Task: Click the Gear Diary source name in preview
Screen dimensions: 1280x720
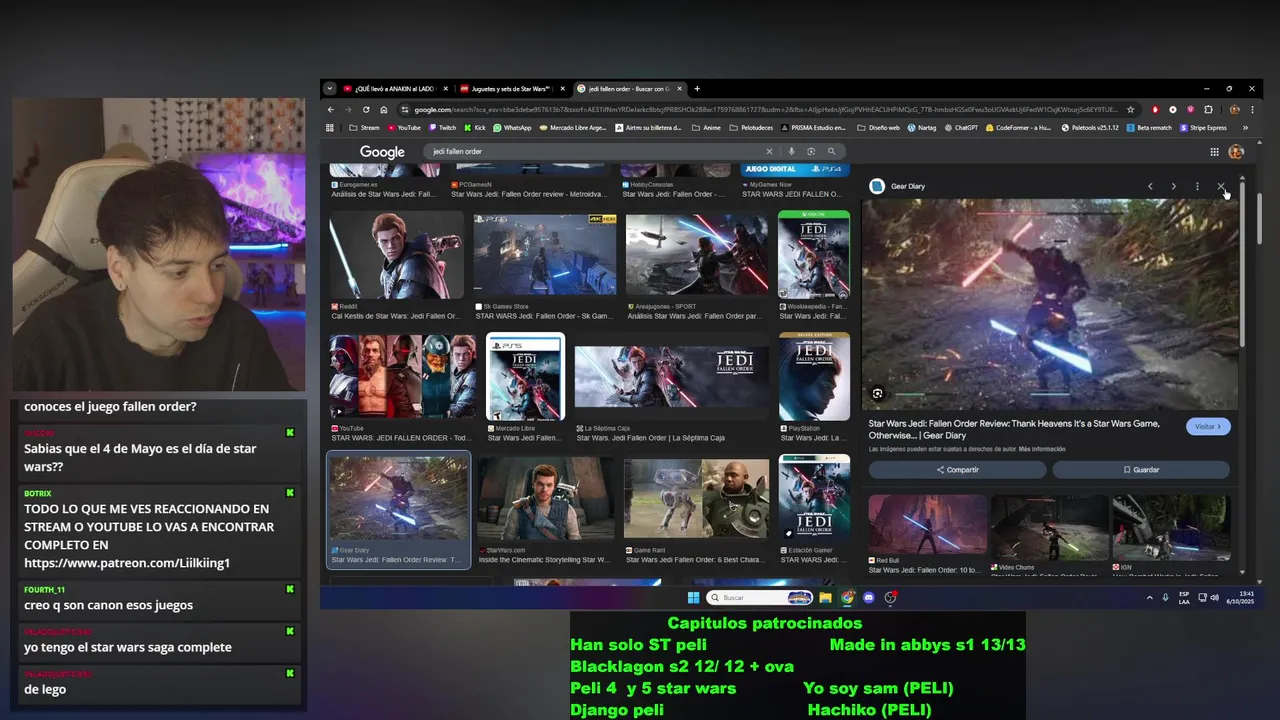Action: coord(908,186)
